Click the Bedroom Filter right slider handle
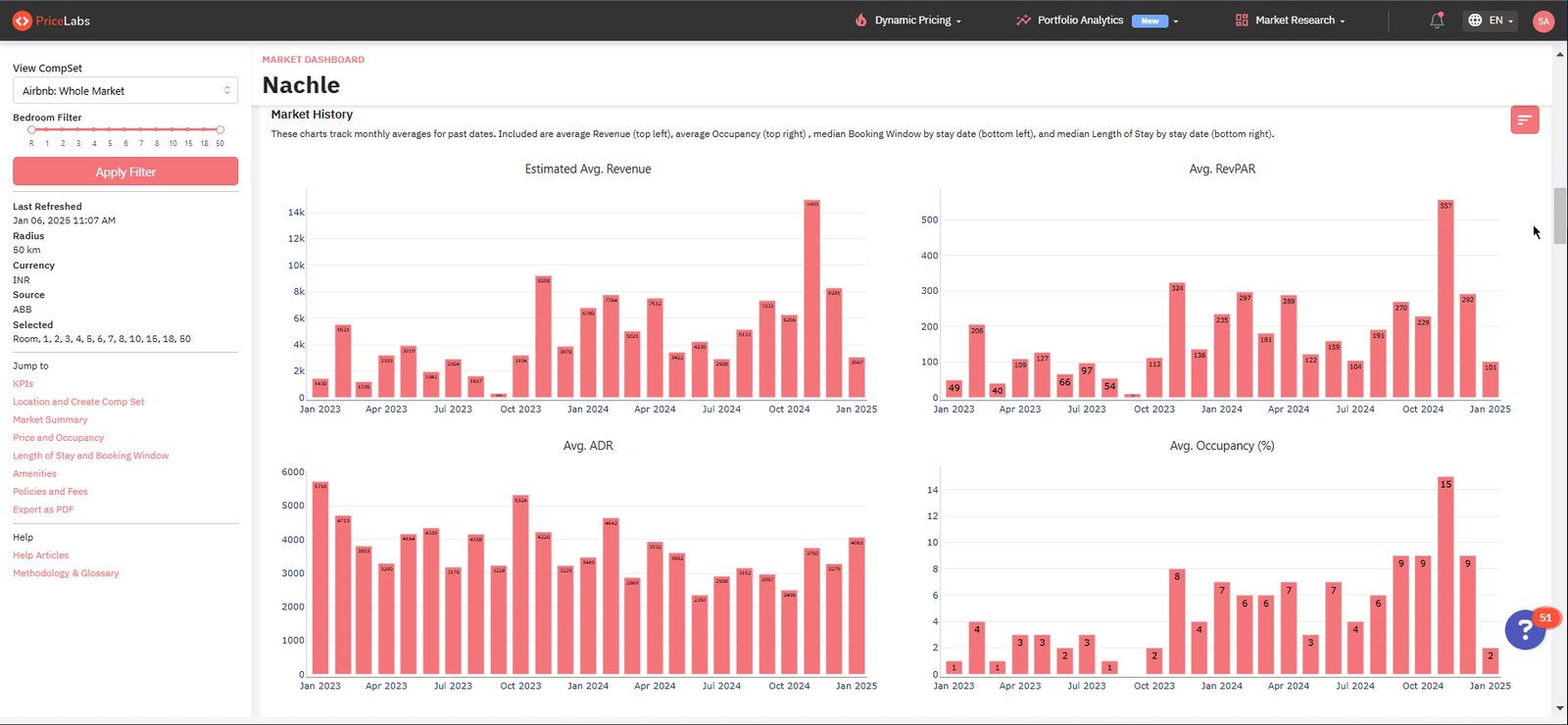This screenshot has height=725, width=1568. (220, 129)
